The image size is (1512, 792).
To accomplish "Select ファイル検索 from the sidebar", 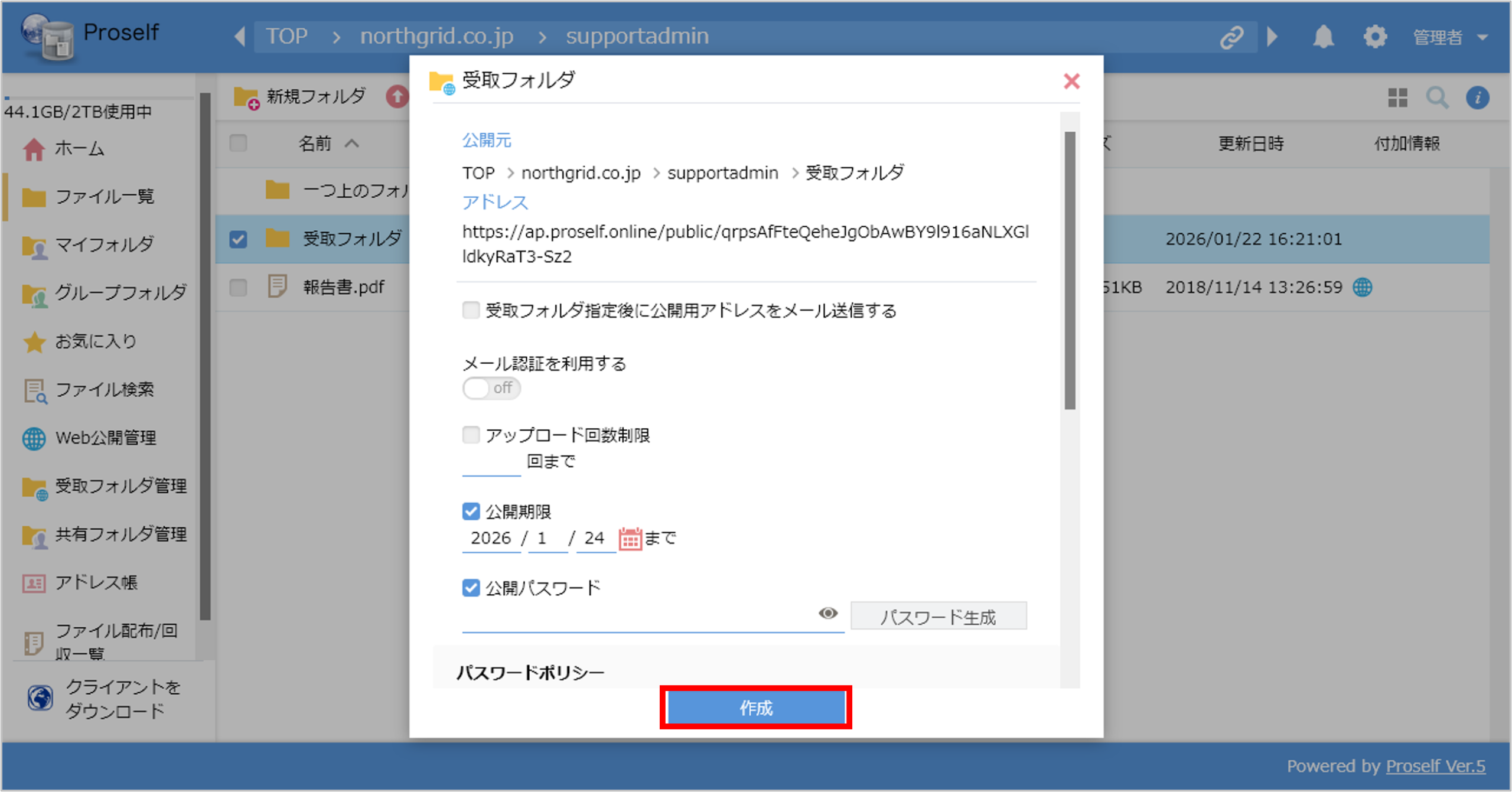I will (x=103, y=390).
